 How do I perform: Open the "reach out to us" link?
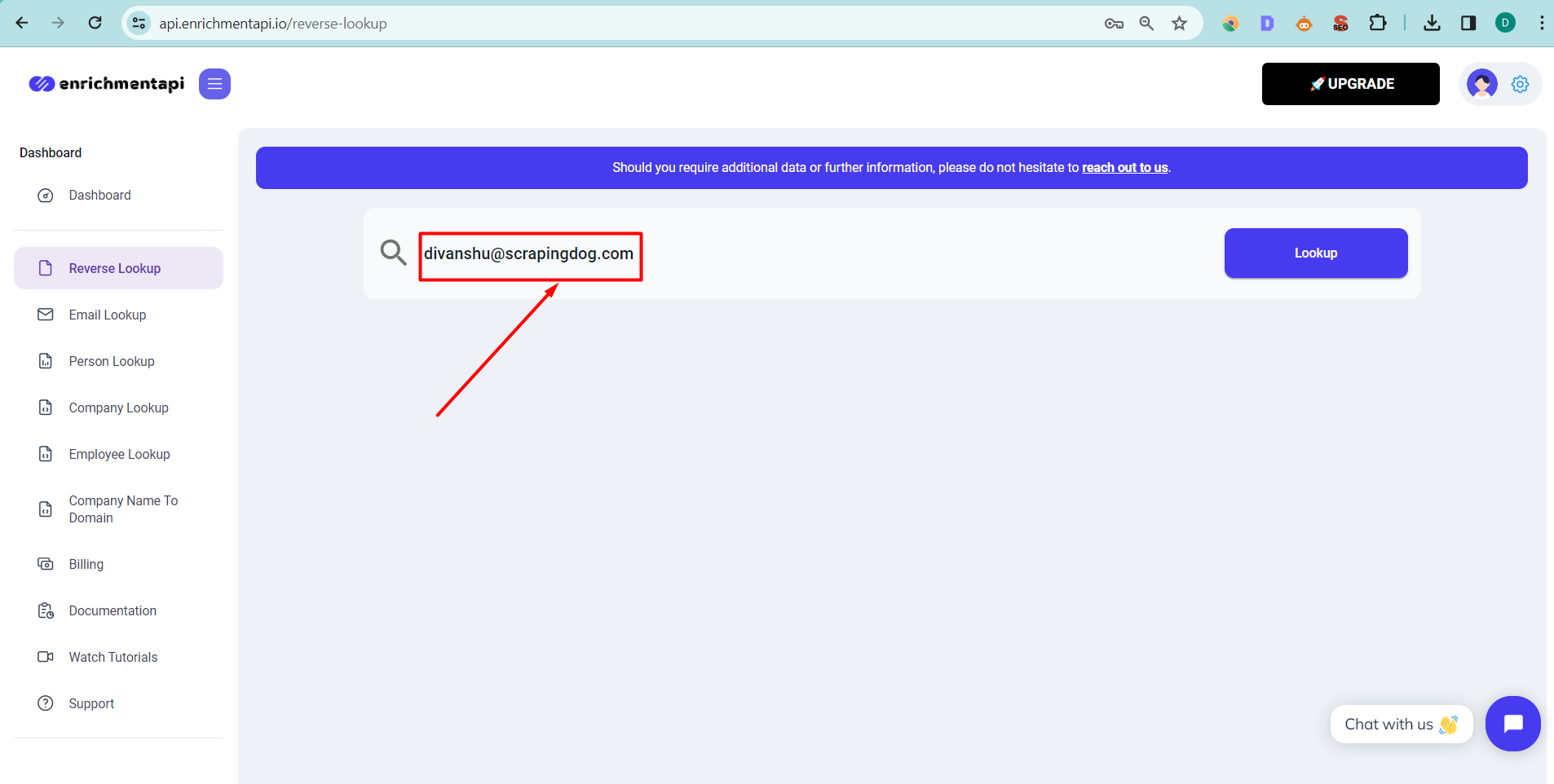1124,167
